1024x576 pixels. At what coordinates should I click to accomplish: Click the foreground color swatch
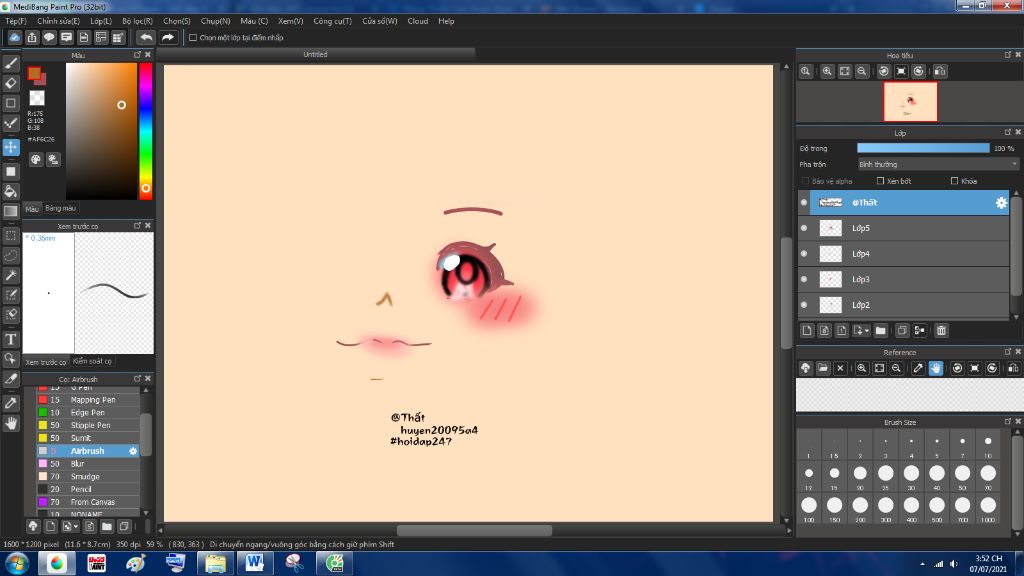pos(34,73)
